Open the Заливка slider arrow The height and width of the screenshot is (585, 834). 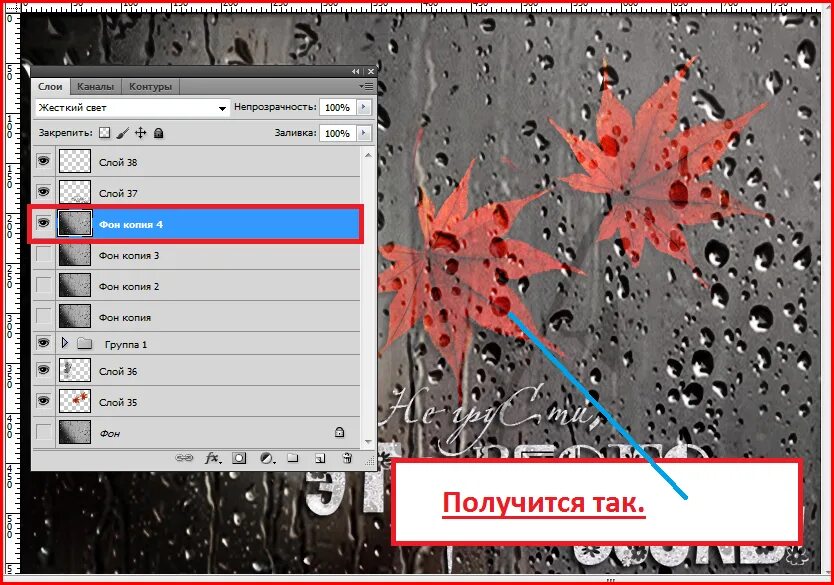click(364, 132)
